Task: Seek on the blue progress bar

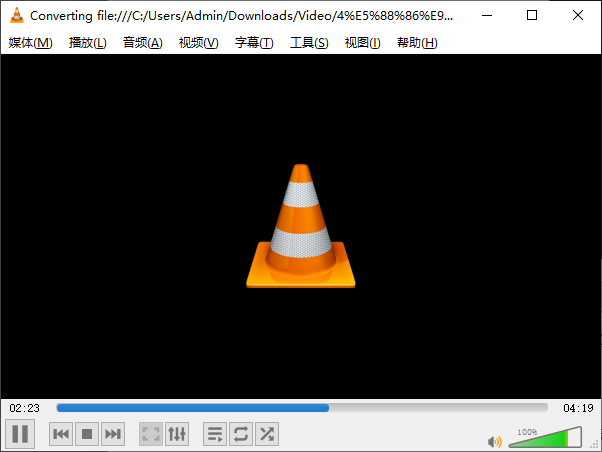Action: (302, 408)
